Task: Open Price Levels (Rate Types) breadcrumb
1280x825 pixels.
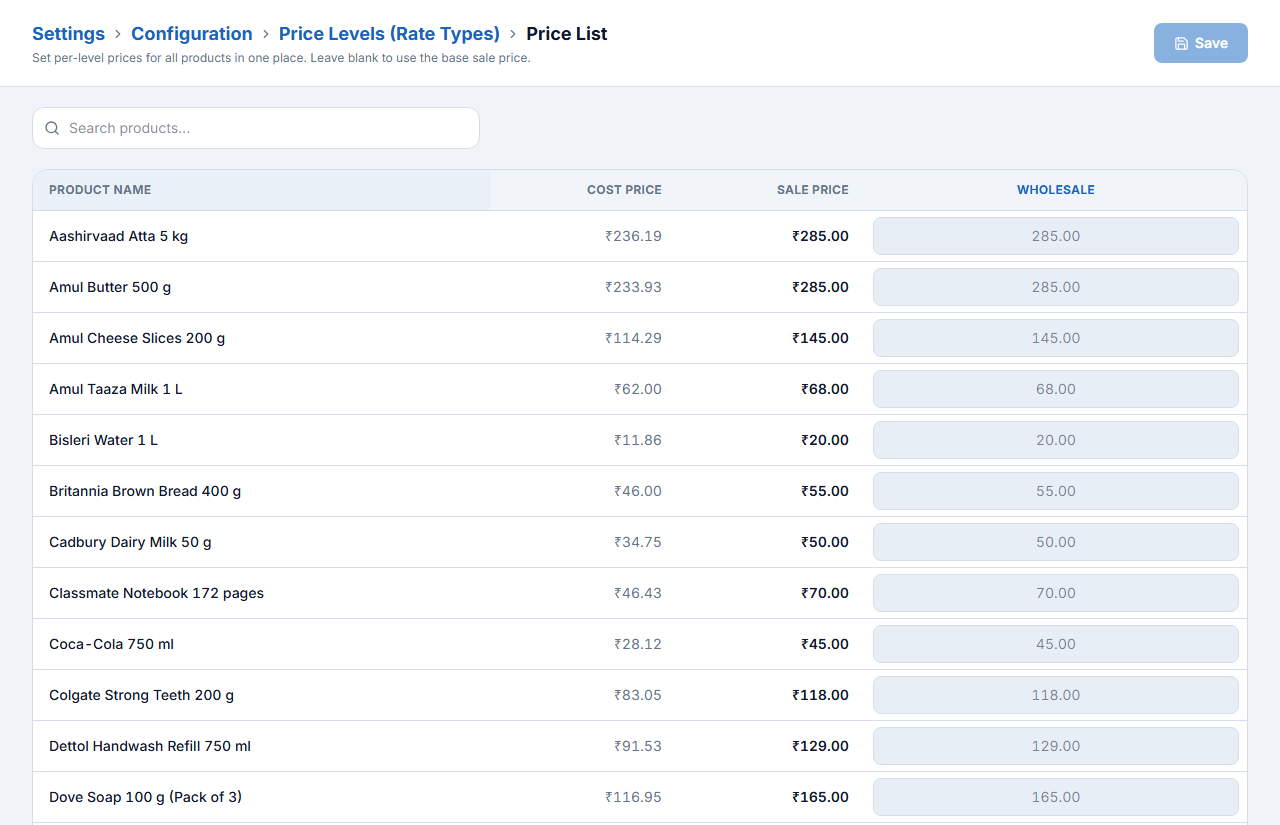Action: (x=389, y=34)
